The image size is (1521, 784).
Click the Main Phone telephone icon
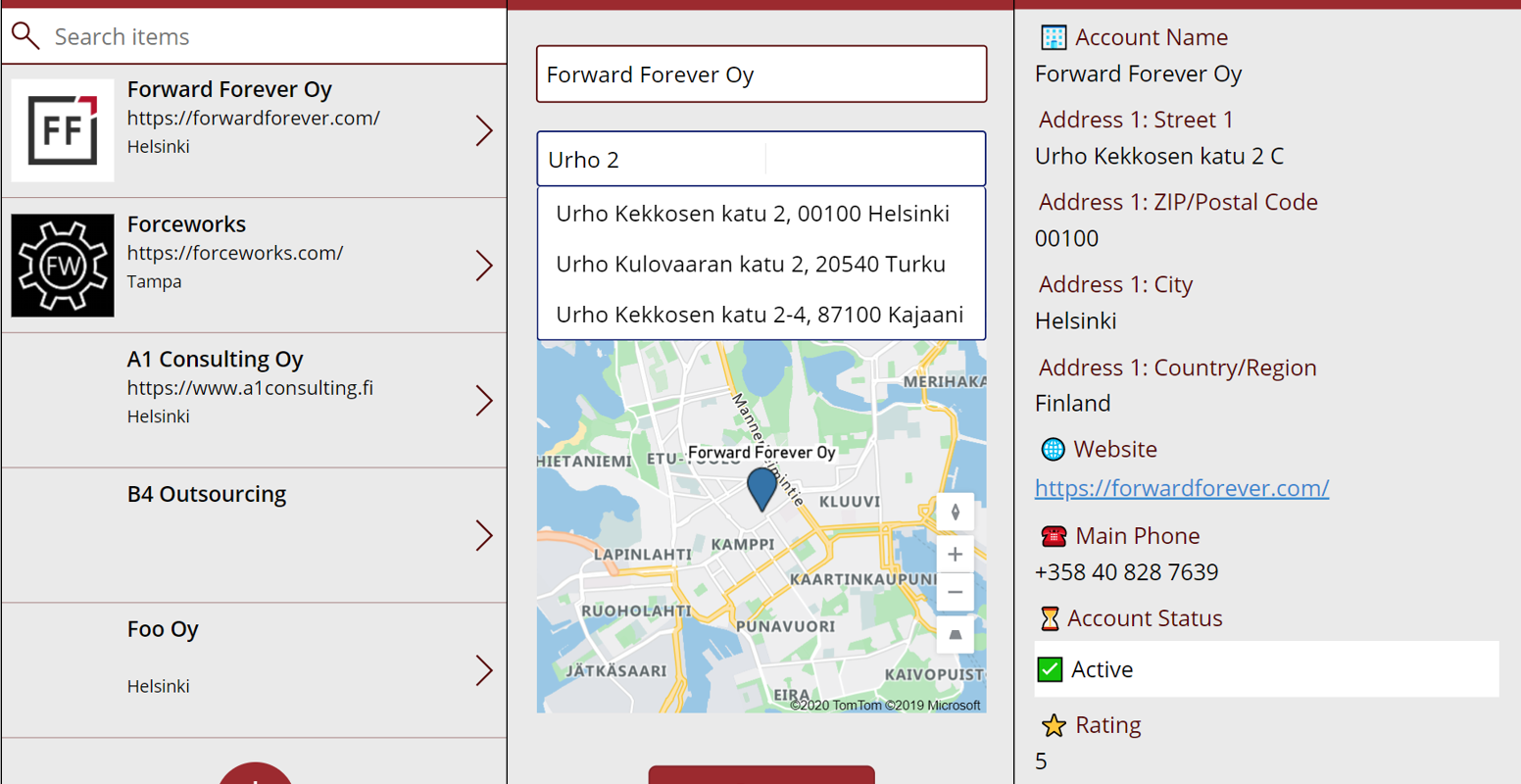[x=1054, y=536]
